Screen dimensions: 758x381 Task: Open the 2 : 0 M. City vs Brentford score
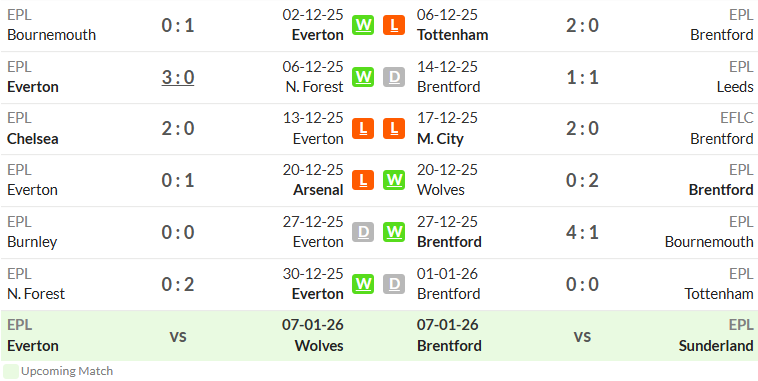pyautogui.click(x=583, y=129)
